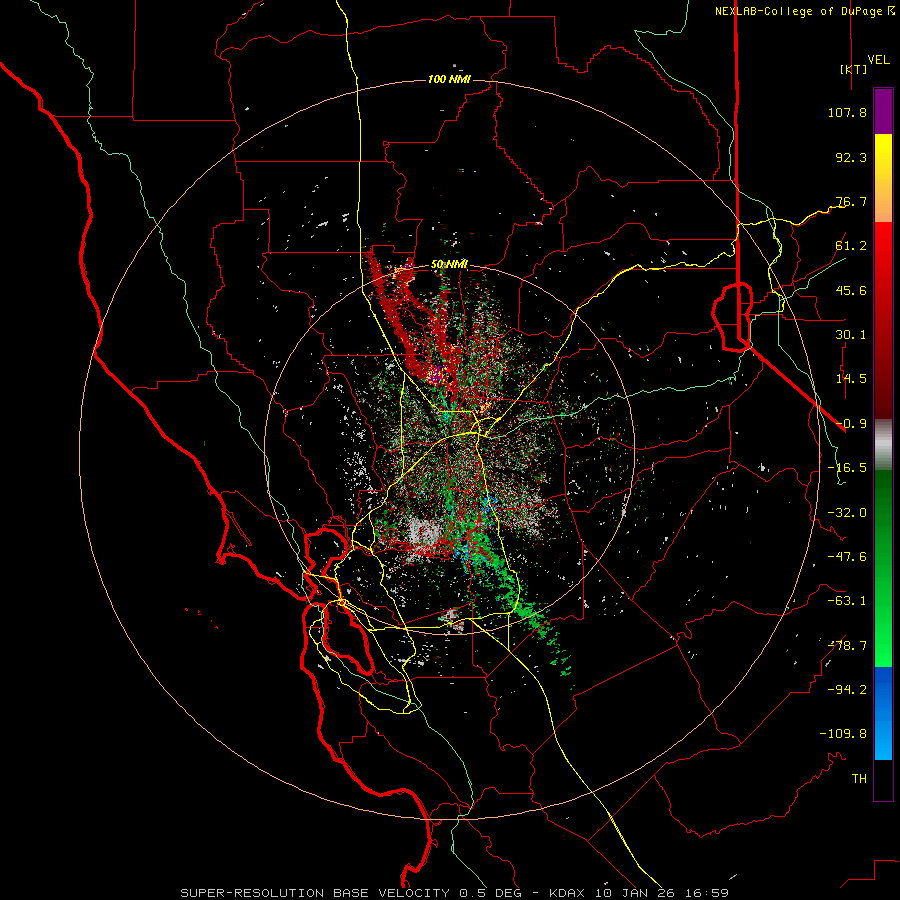Select the -32.0 velocity legend value
This screenshot has height=900, width=900.
pyautogui.click(x=847, y=513)
